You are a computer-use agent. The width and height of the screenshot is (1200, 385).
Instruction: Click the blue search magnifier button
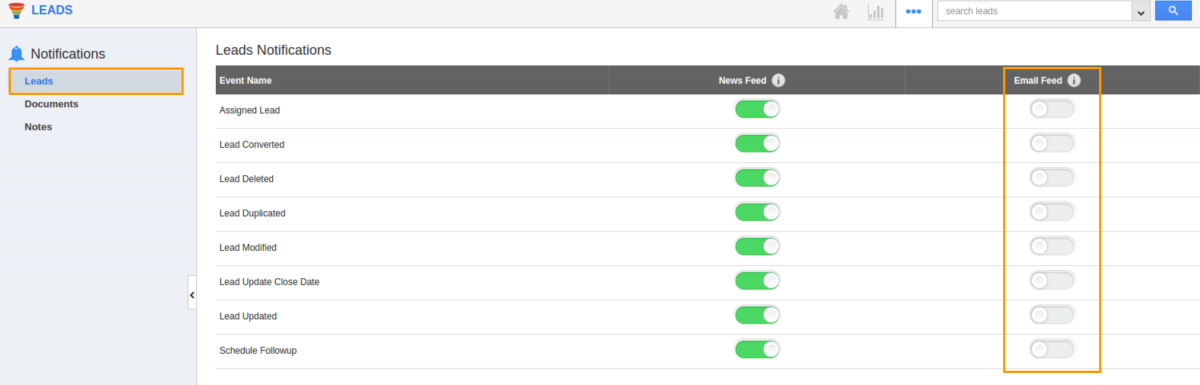pos(1172,11)
